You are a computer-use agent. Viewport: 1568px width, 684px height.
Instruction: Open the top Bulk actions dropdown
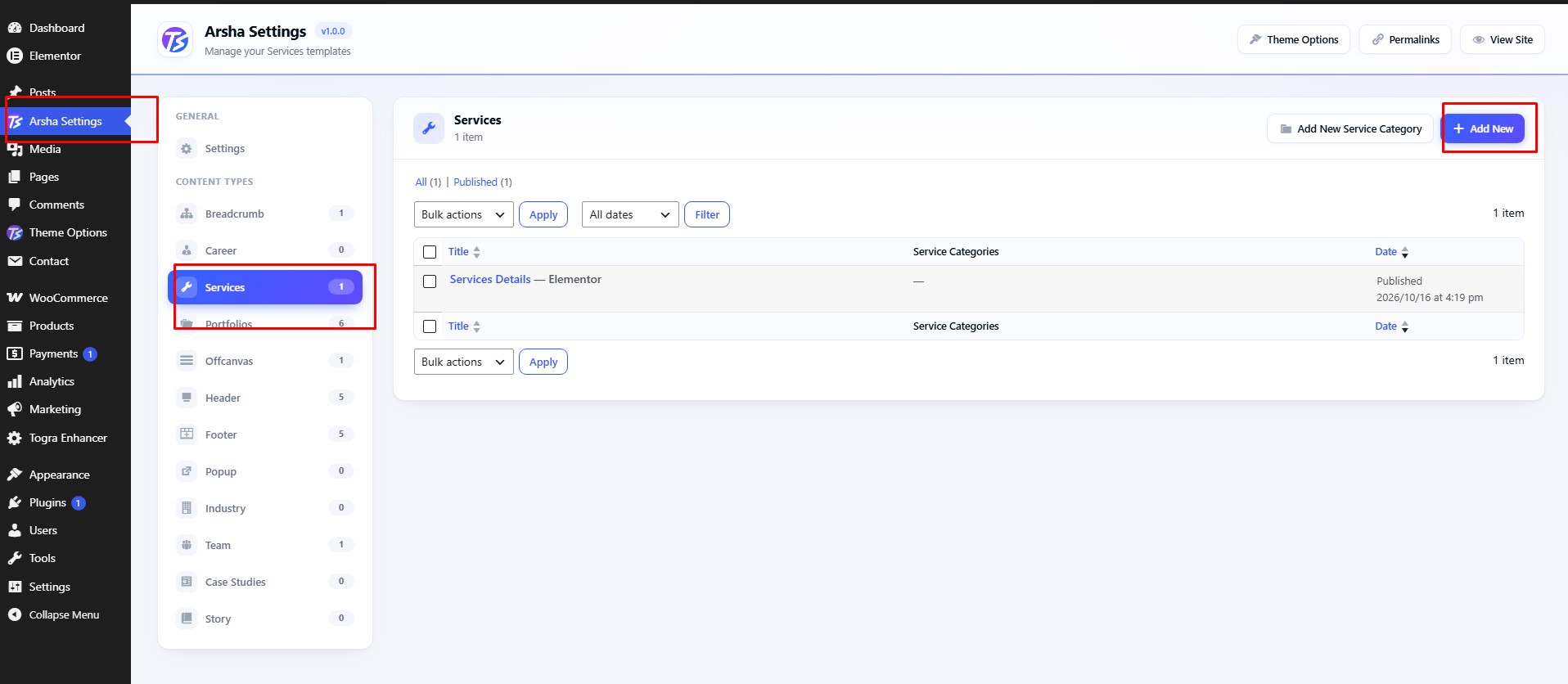pyautogui.click(x=464, y=214)
